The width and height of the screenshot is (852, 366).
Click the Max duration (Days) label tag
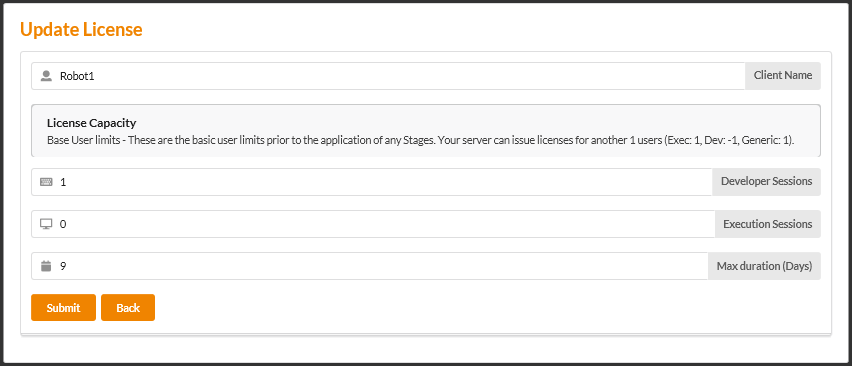(765, 266)
